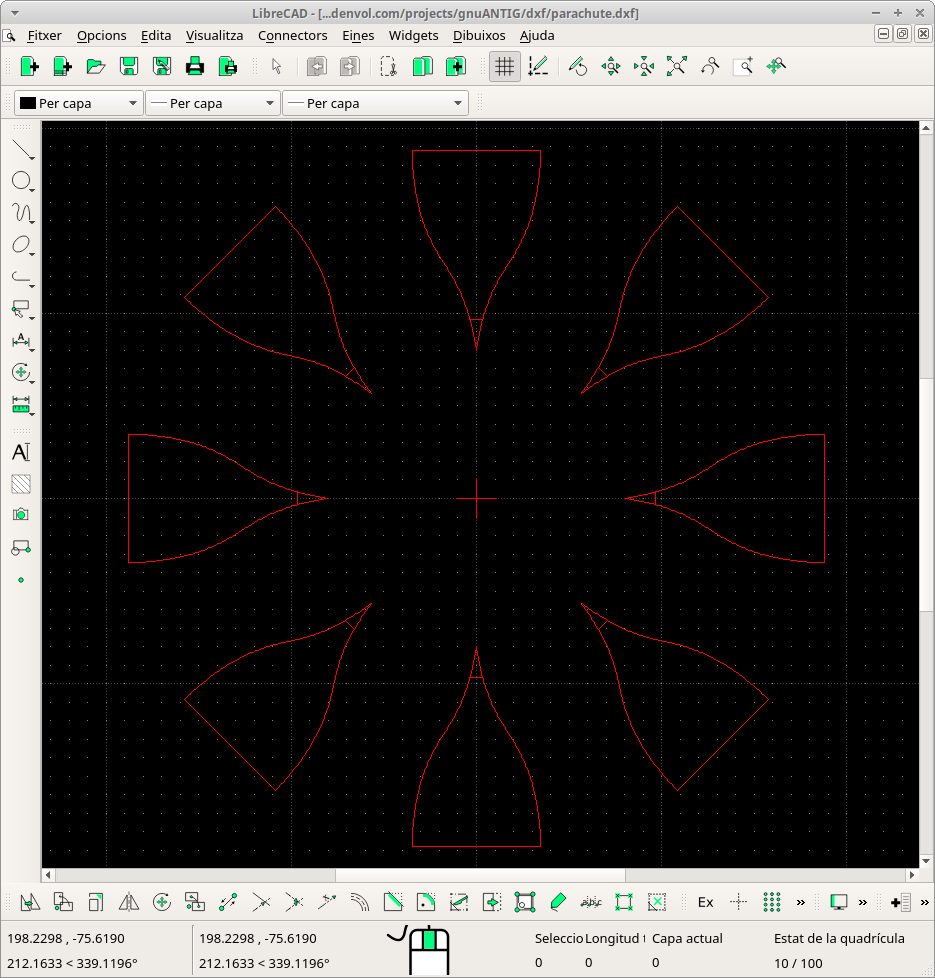The height and width of the screenshot is (978, 935).
Task: Click the New from template icon
Action: 62,66
